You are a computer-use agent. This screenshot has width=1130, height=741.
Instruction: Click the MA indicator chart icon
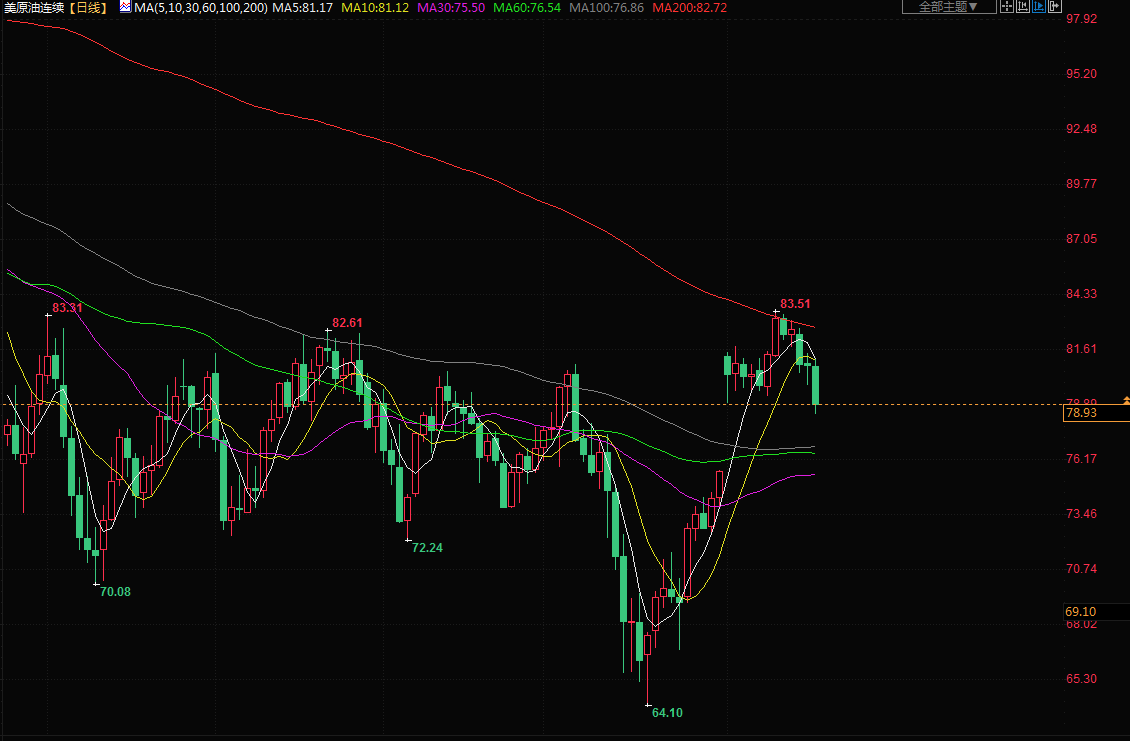[125, 7]
